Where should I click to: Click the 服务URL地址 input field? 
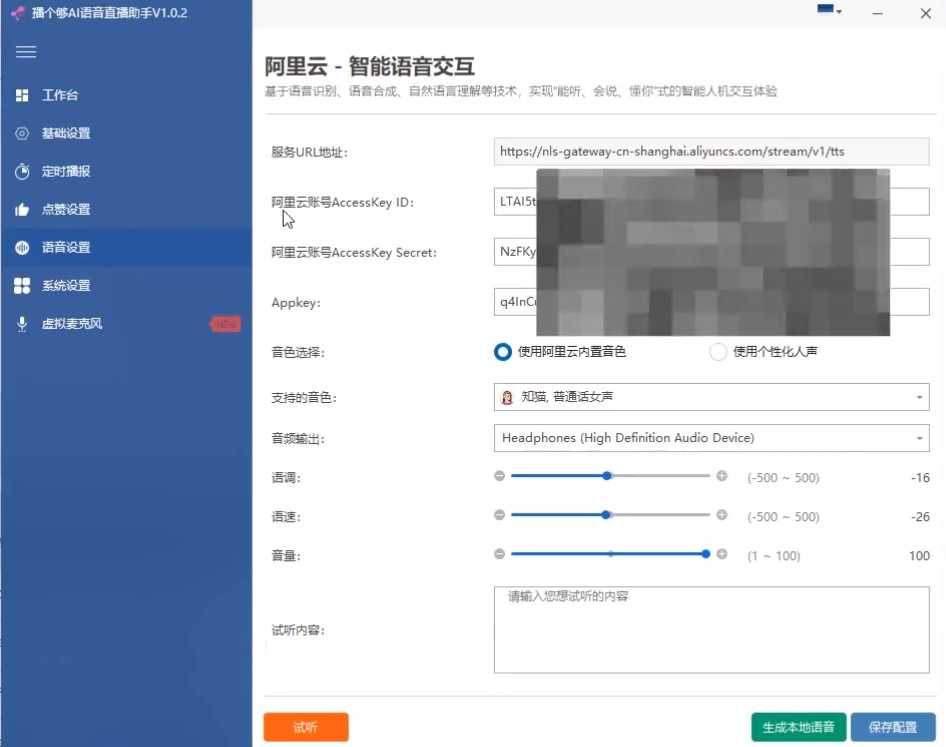(x=711, y=151)
